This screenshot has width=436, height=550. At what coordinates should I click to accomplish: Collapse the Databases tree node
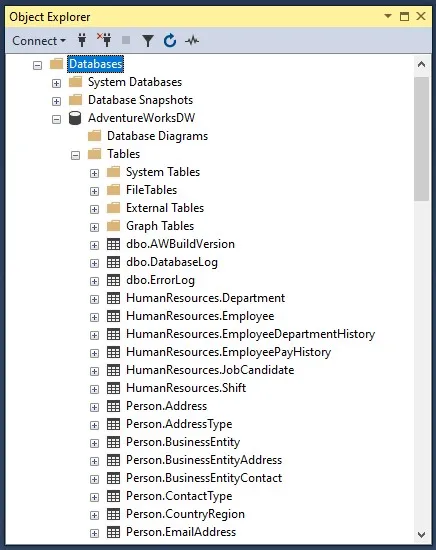click(38, 65)
